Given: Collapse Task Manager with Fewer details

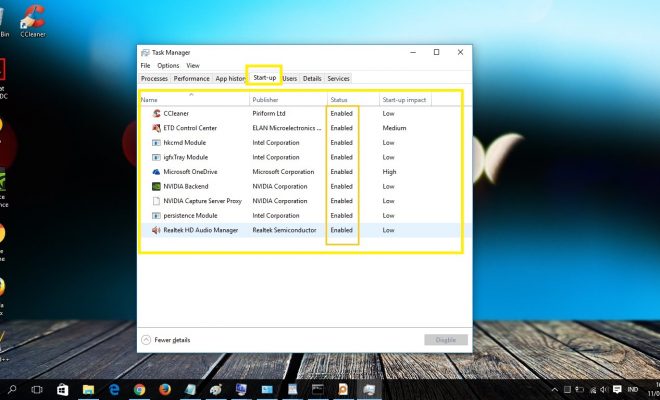Looking at the screenshot, I should point(166,340).
